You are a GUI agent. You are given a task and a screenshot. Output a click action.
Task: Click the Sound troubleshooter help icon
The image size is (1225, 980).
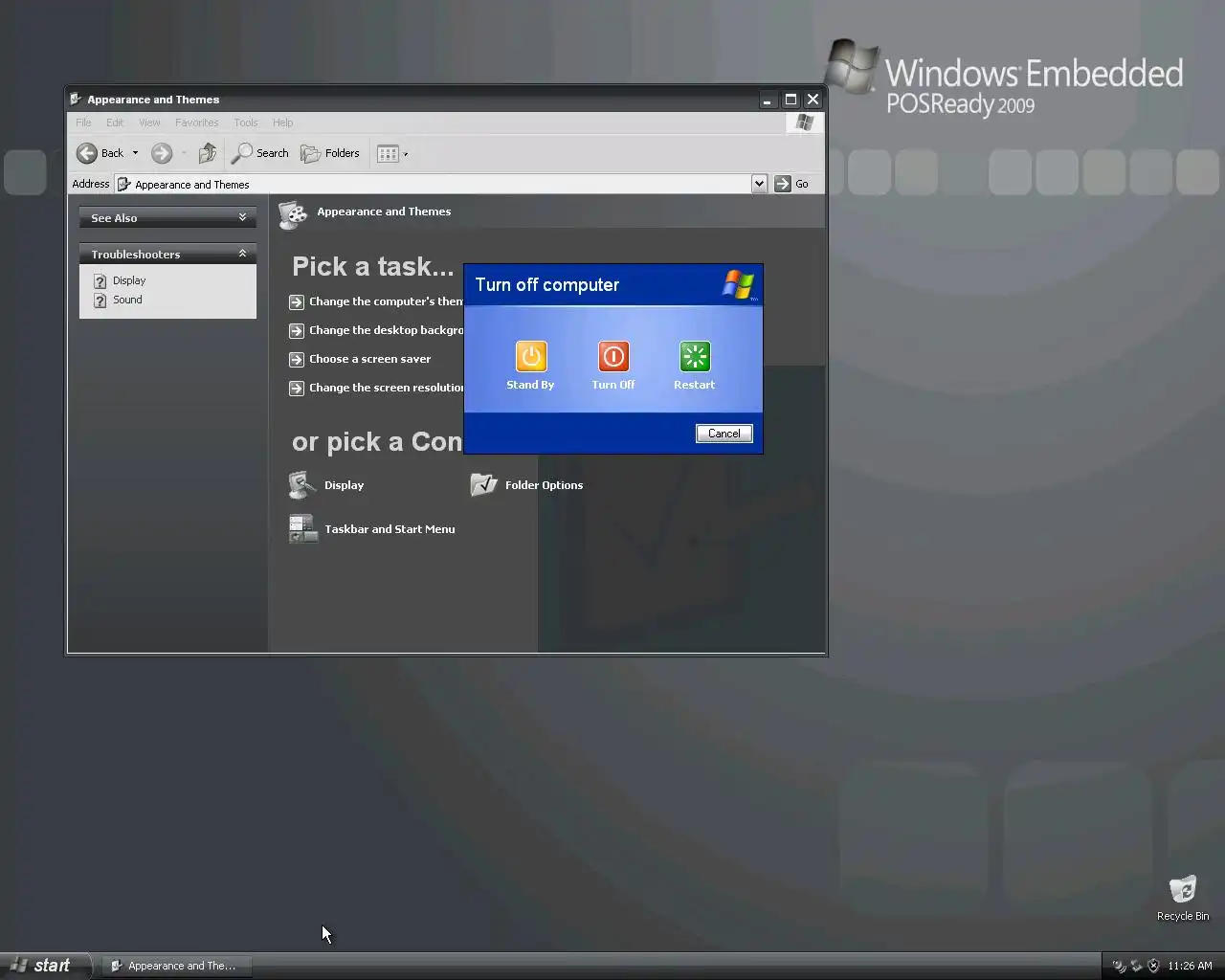click(x=100, y=301)
